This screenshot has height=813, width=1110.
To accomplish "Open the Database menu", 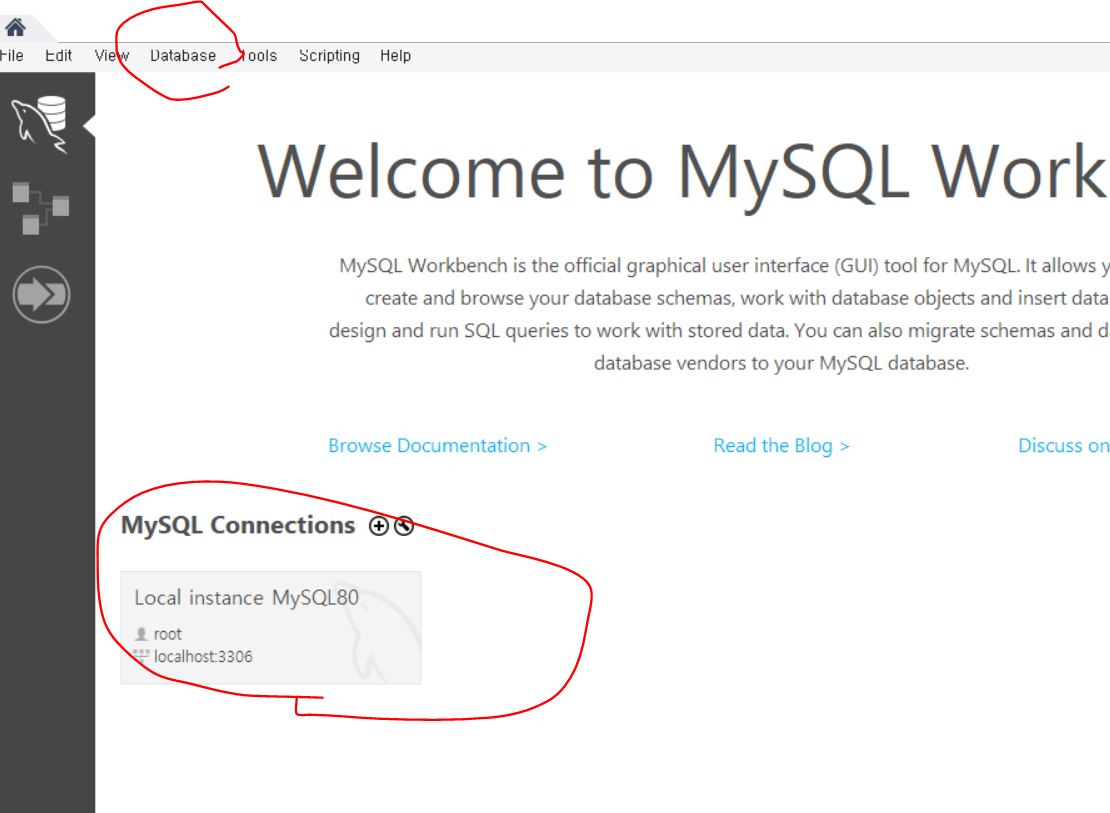I will pos(183,55).
